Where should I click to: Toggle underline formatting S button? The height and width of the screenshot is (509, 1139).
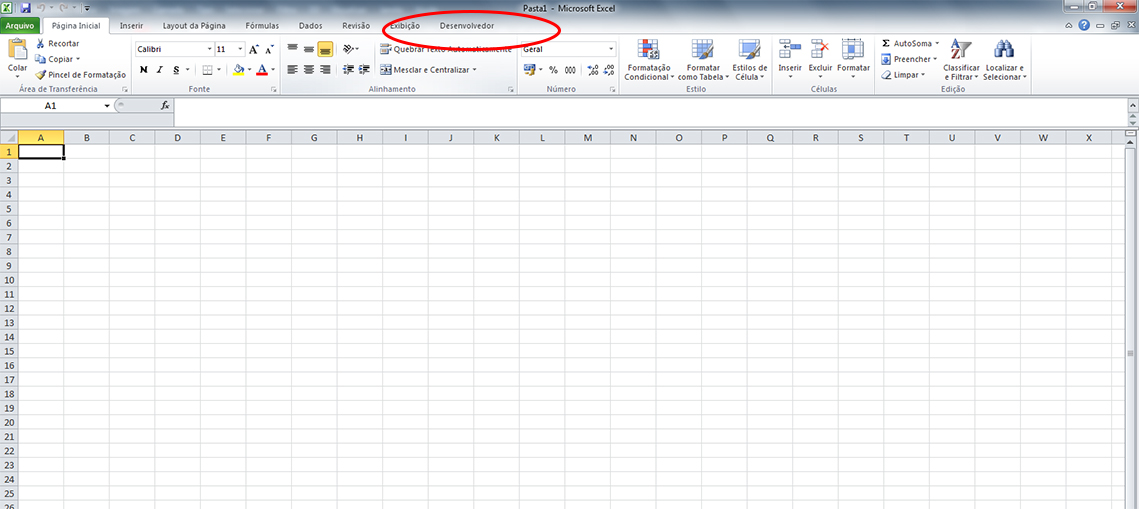(176, 70)
